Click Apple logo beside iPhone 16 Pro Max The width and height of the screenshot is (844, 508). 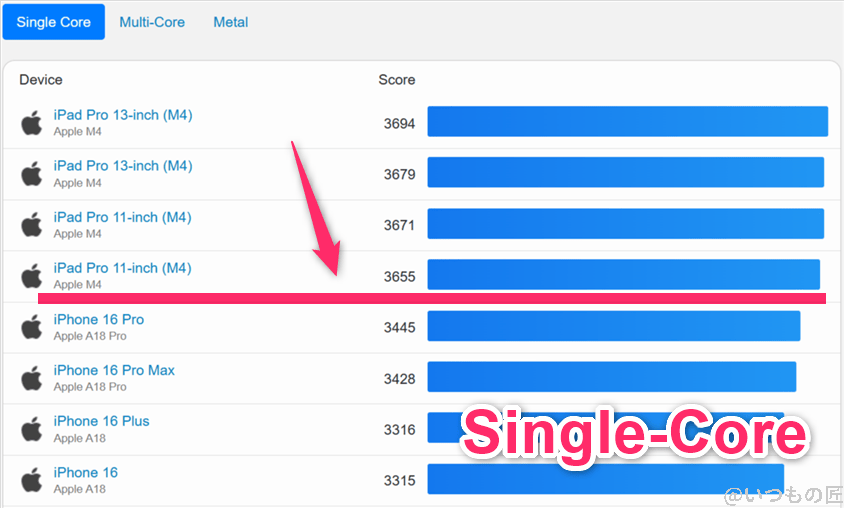32,378
